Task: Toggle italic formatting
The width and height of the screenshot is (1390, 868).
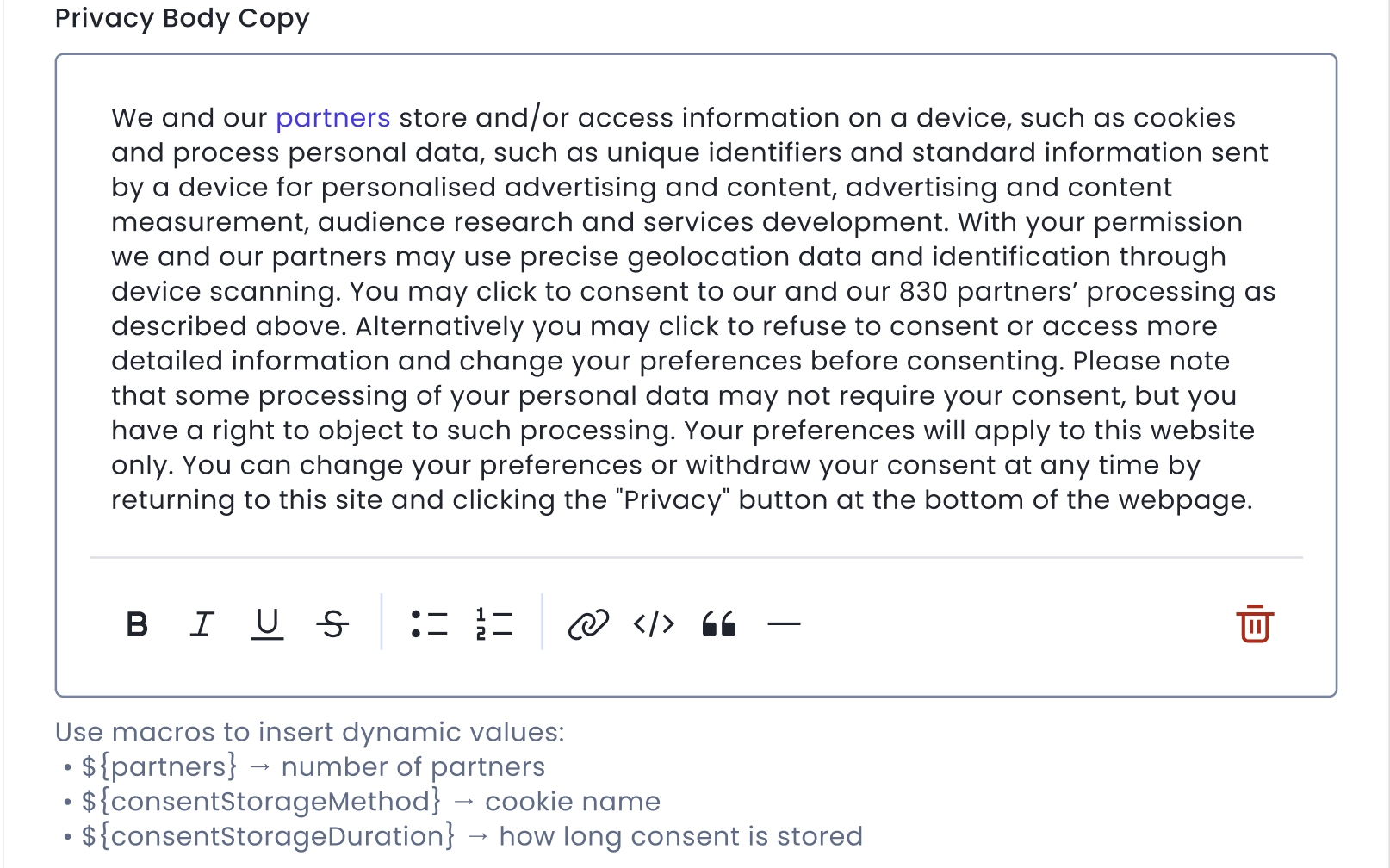Action: point(202,623)
